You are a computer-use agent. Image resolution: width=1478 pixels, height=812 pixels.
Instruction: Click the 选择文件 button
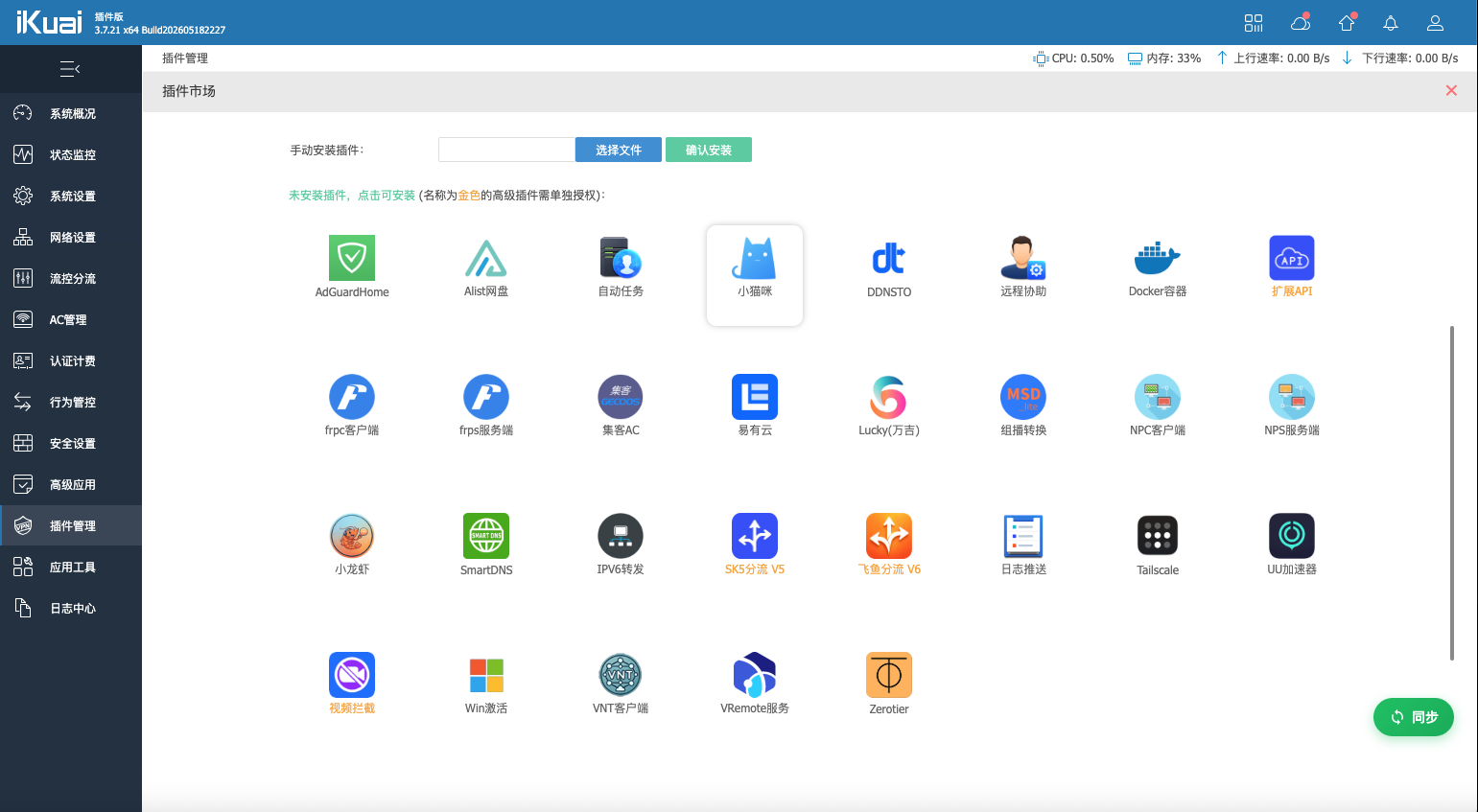tap(619, 150)
